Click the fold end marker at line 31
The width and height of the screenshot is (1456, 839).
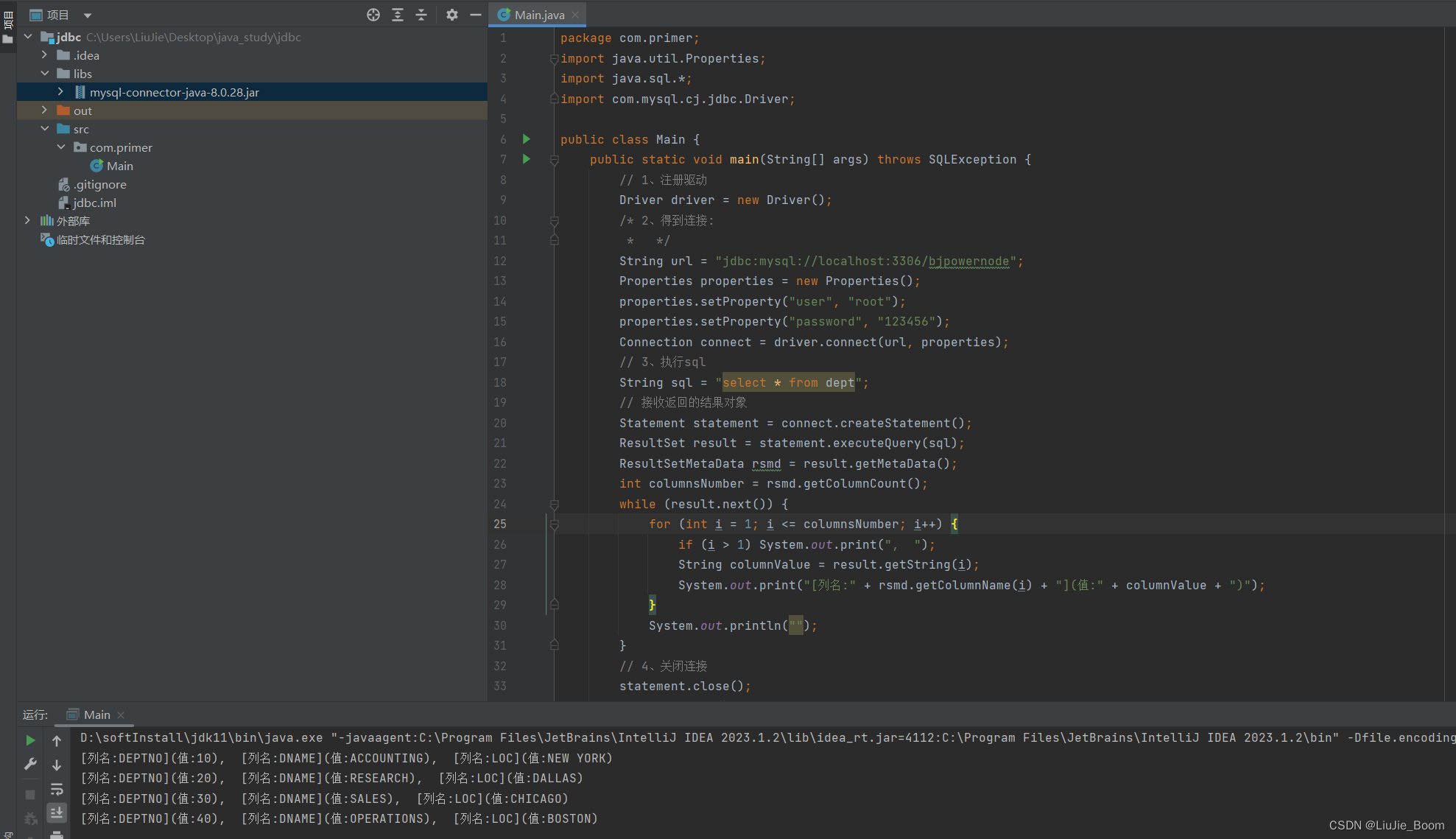pyautogui.click(x=554, y=645)
